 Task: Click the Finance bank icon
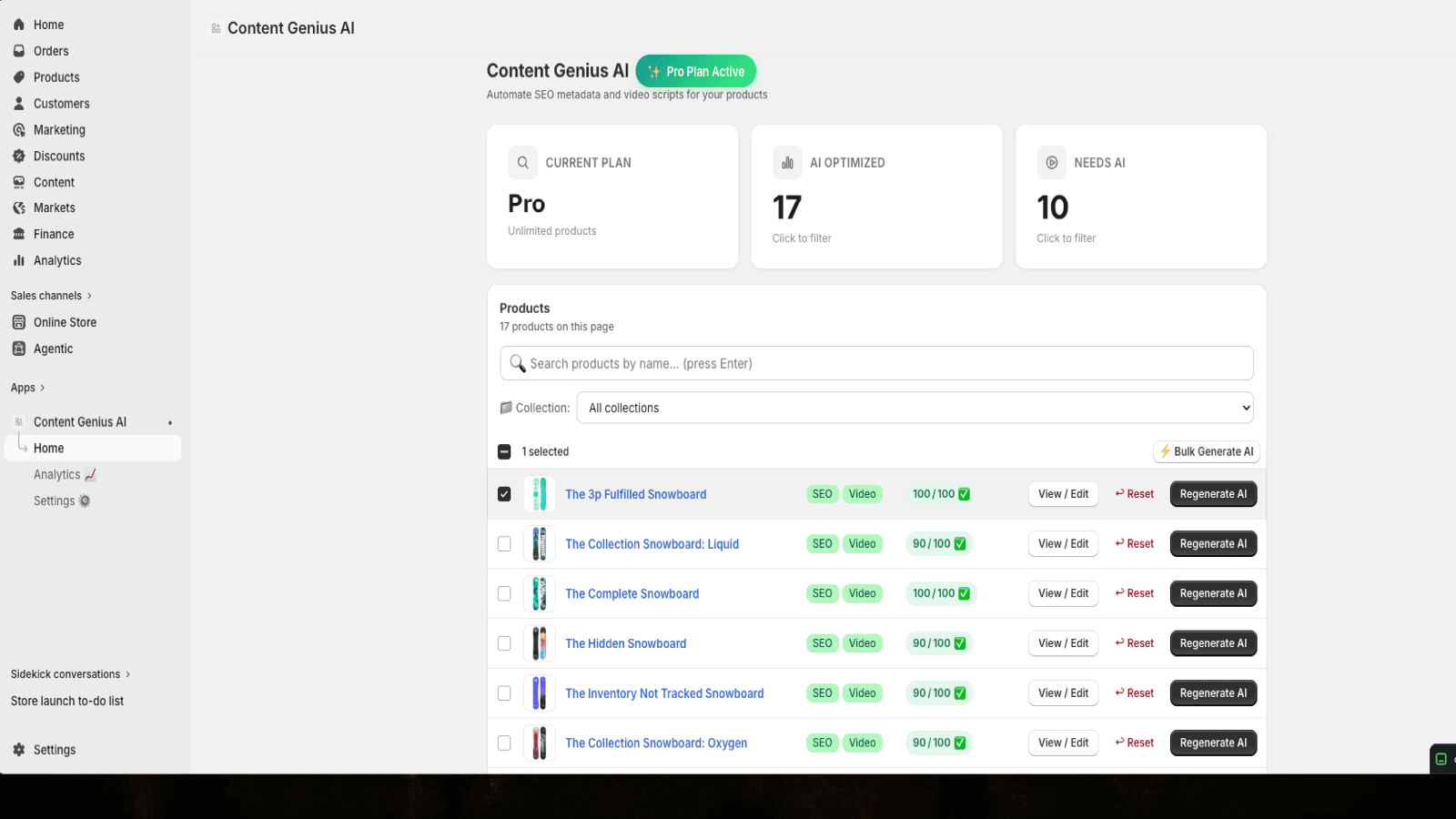click(x=19, y=234)
